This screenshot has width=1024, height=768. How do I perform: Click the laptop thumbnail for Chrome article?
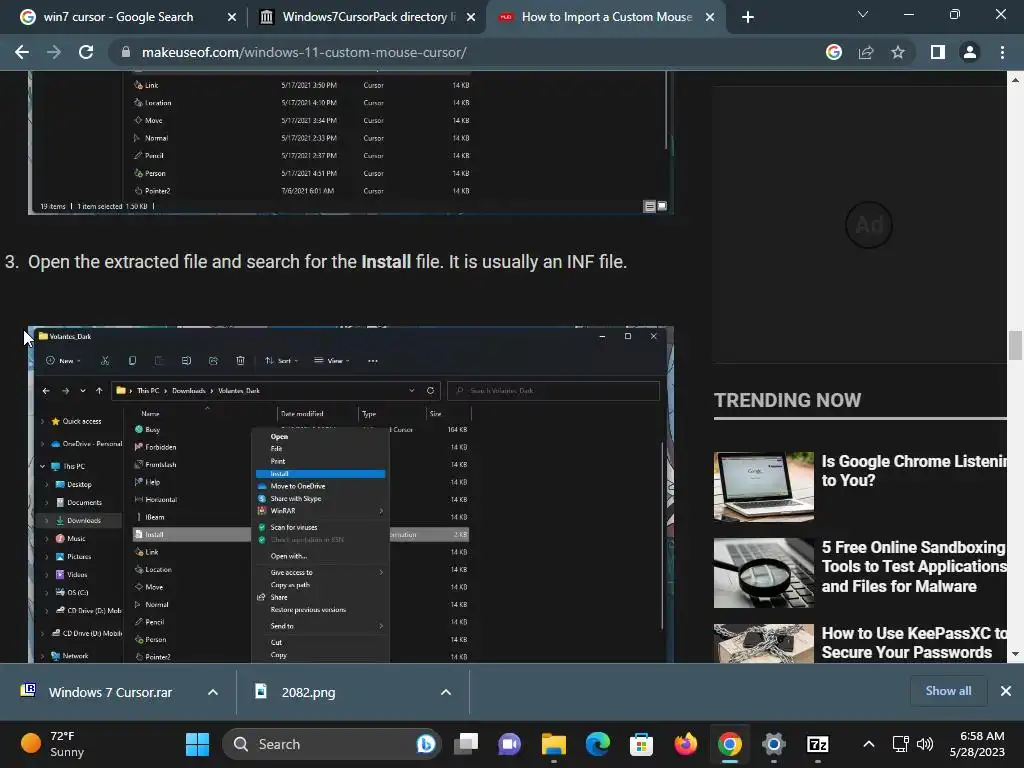(x=763, y=487)
